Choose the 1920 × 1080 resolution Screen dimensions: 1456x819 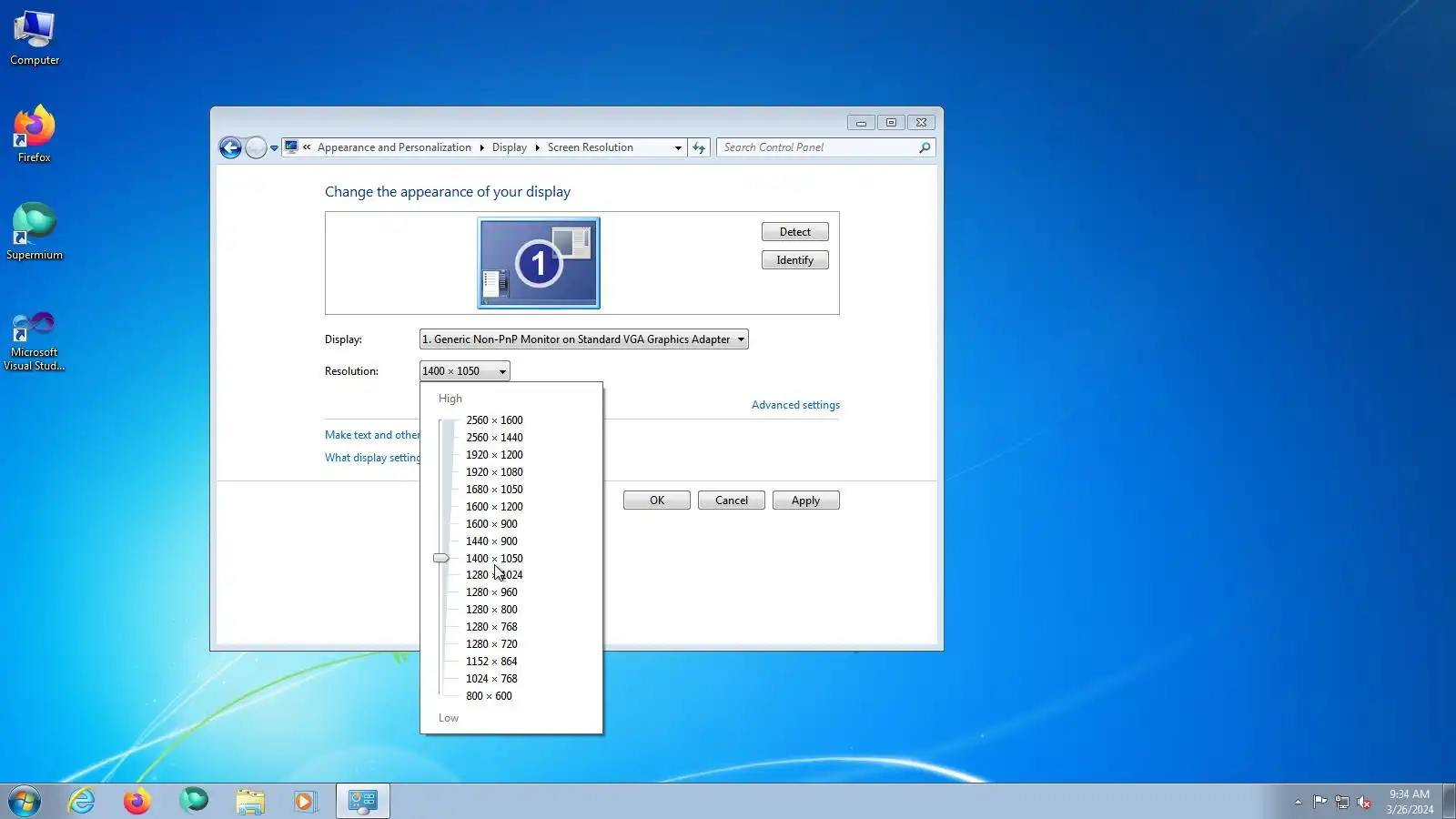494,472
